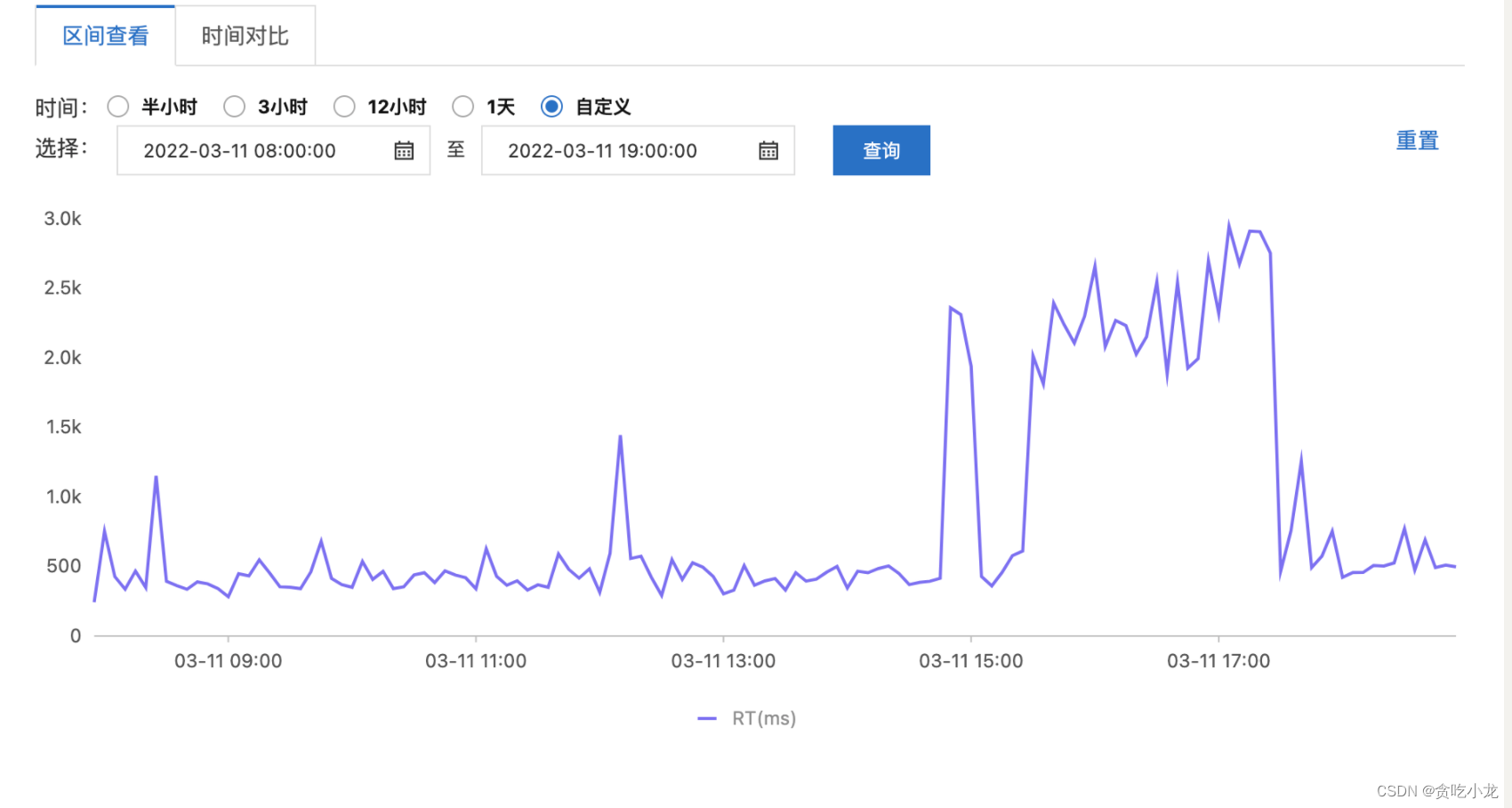
Task: Toggle the RT(ms) legend entry
Action: pyautogui.click(x=747, y=718)
